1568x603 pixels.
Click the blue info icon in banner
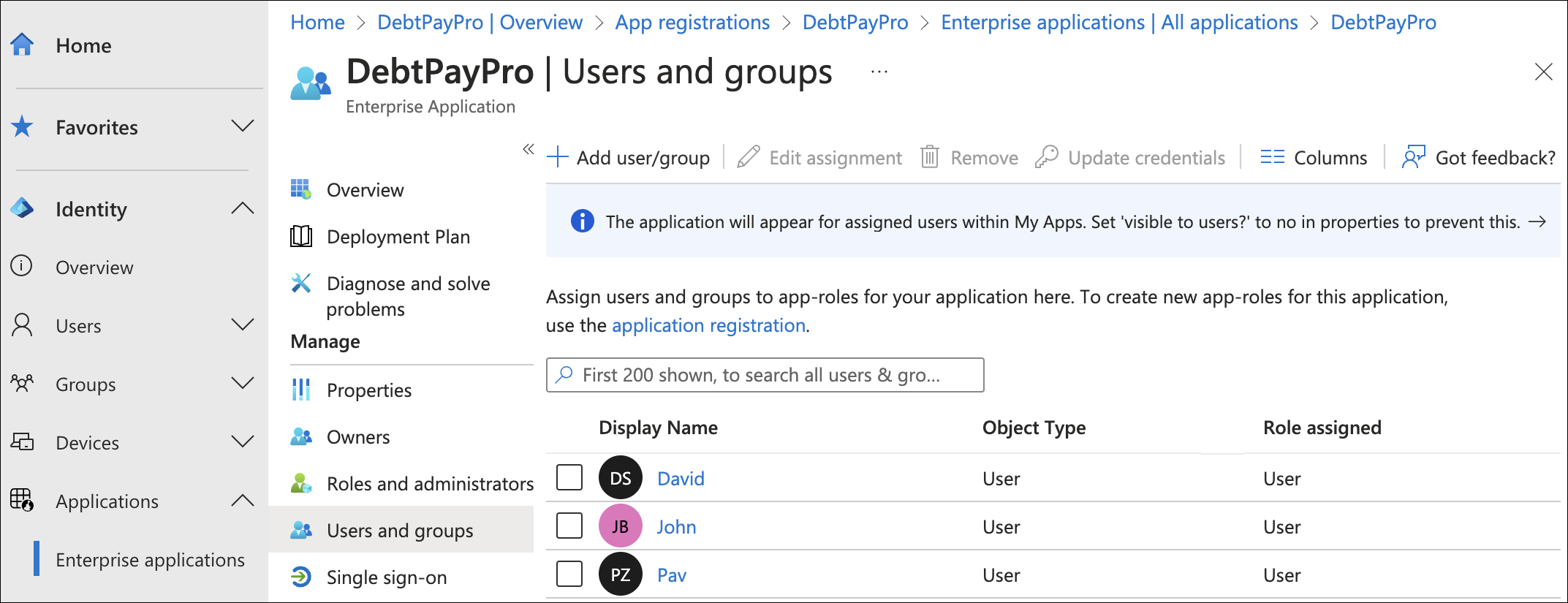(583, 221)
